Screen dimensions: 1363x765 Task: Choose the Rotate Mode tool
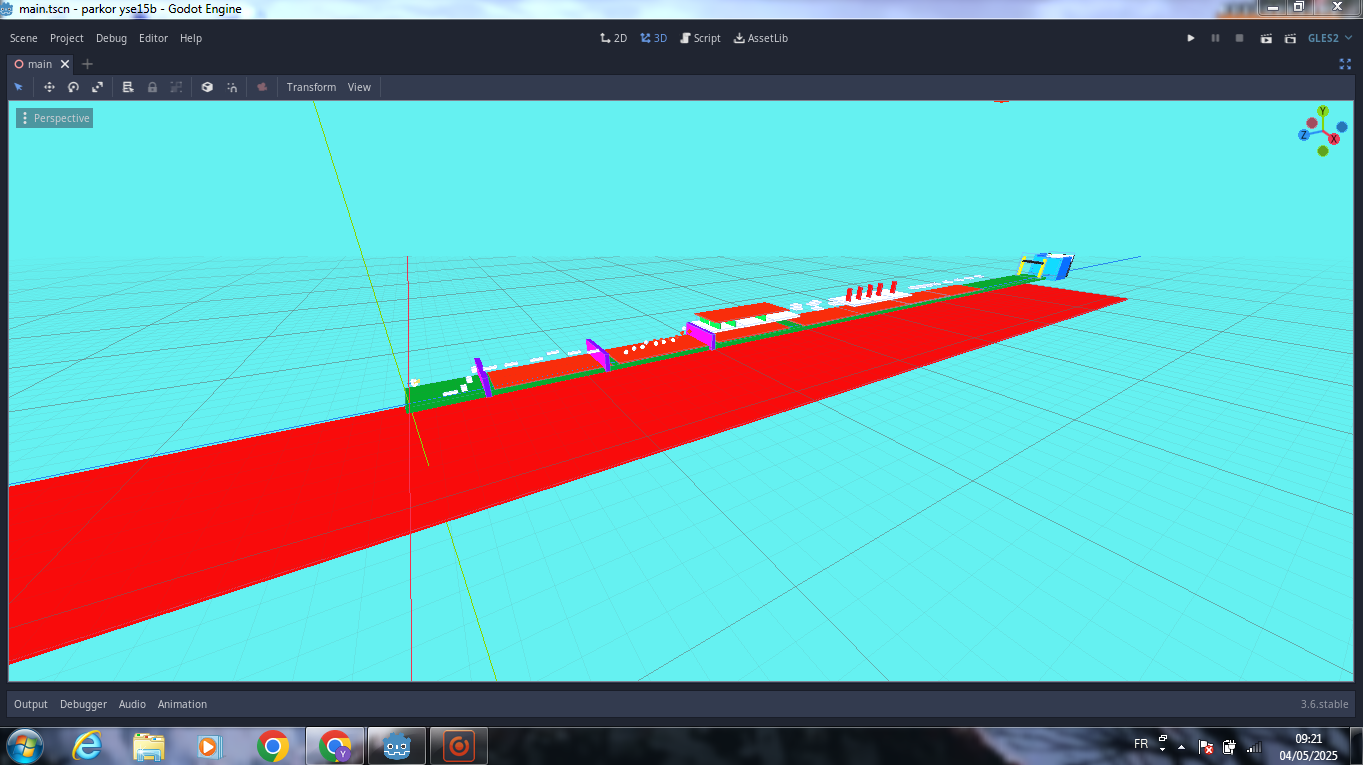[x=73, y=87]
